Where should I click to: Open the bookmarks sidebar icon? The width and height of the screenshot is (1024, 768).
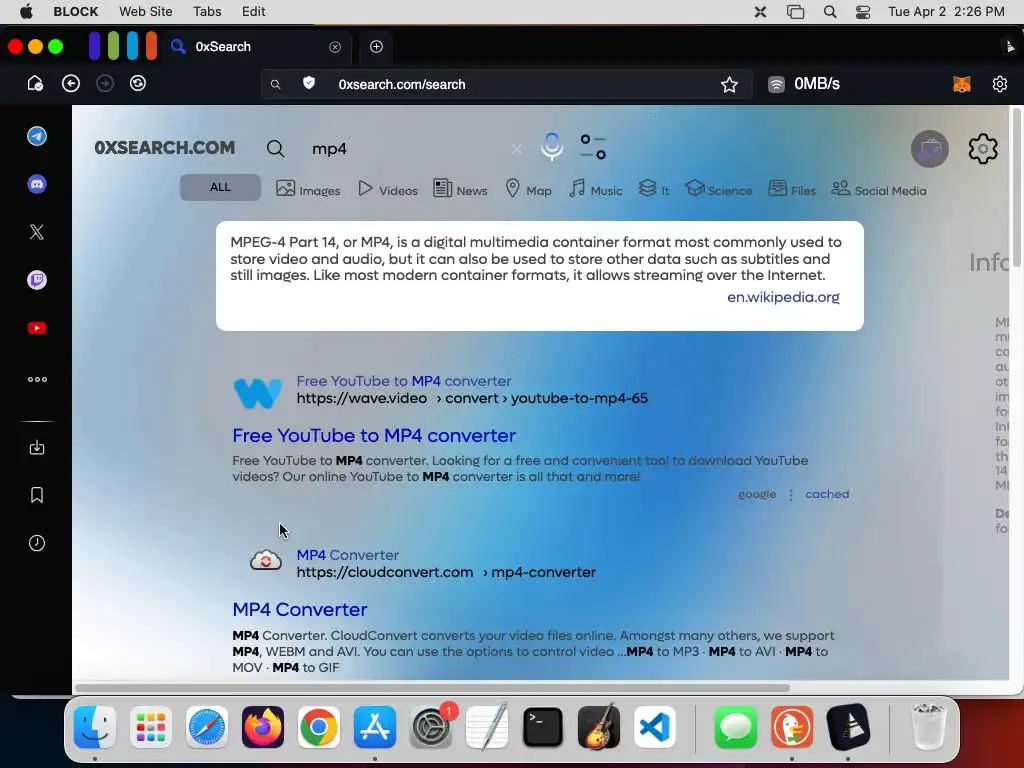(37, 495)
